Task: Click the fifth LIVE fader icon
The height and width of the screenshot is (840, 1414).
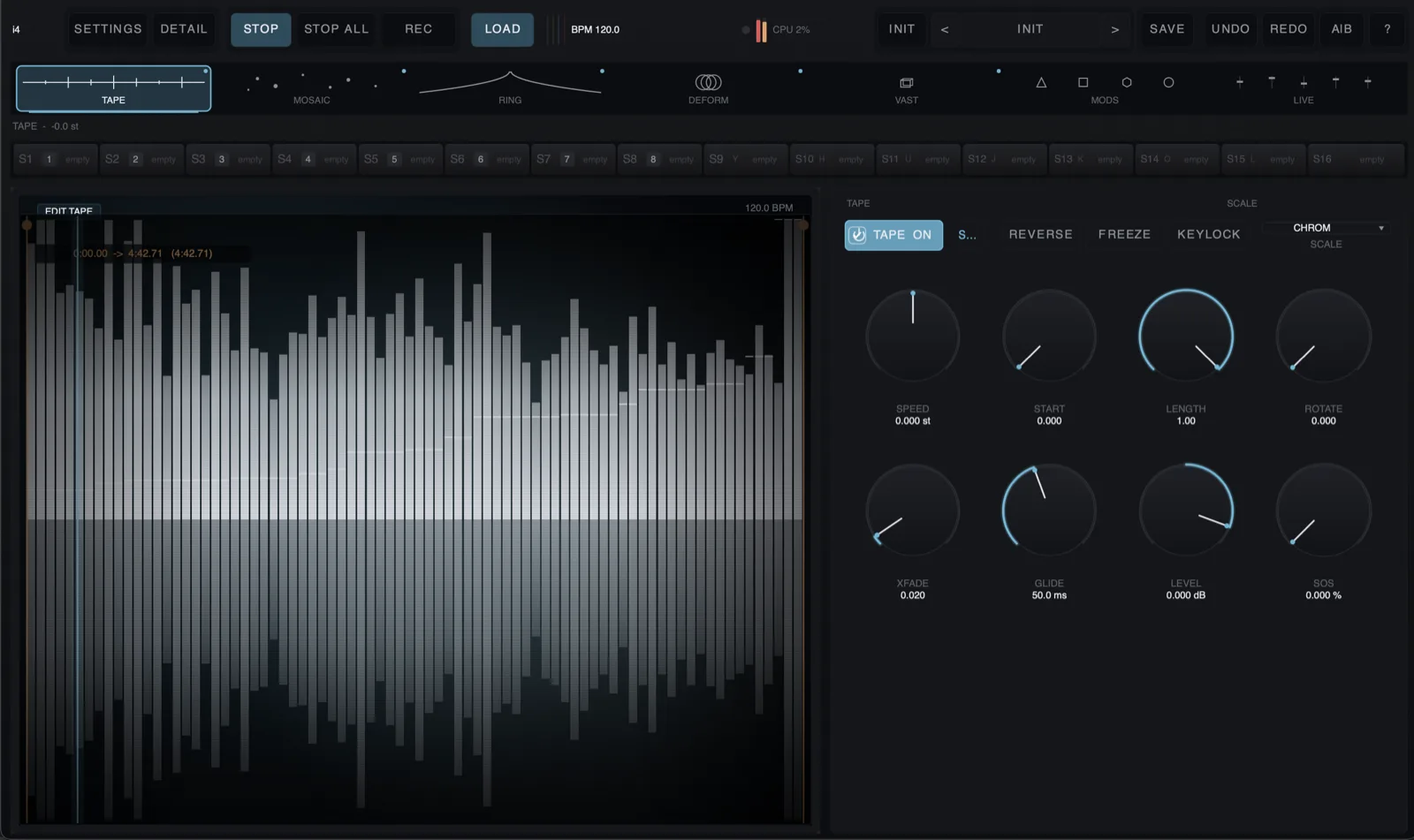Action: (1368, 82)
